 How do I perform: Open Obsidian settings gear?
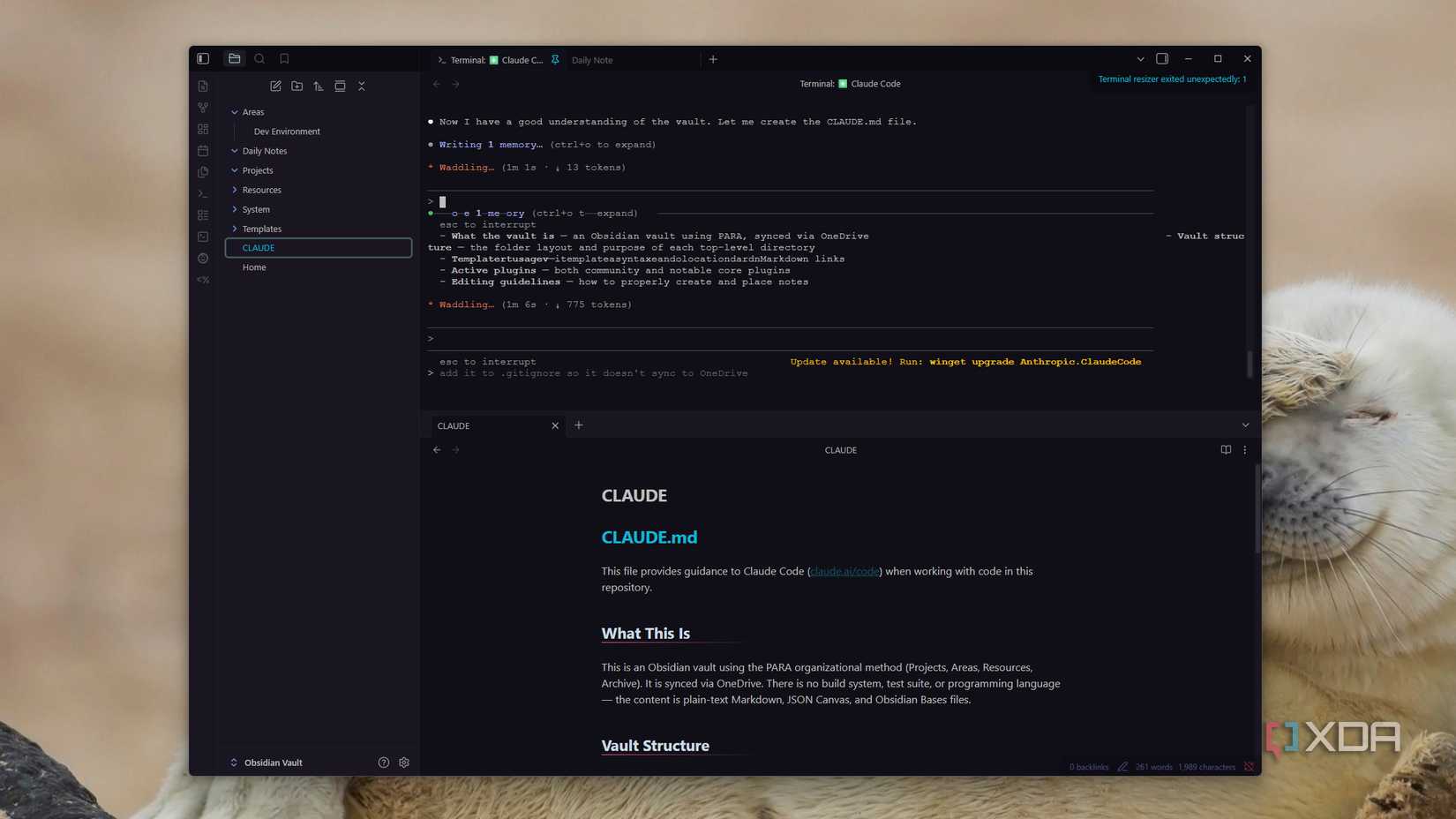404,763
